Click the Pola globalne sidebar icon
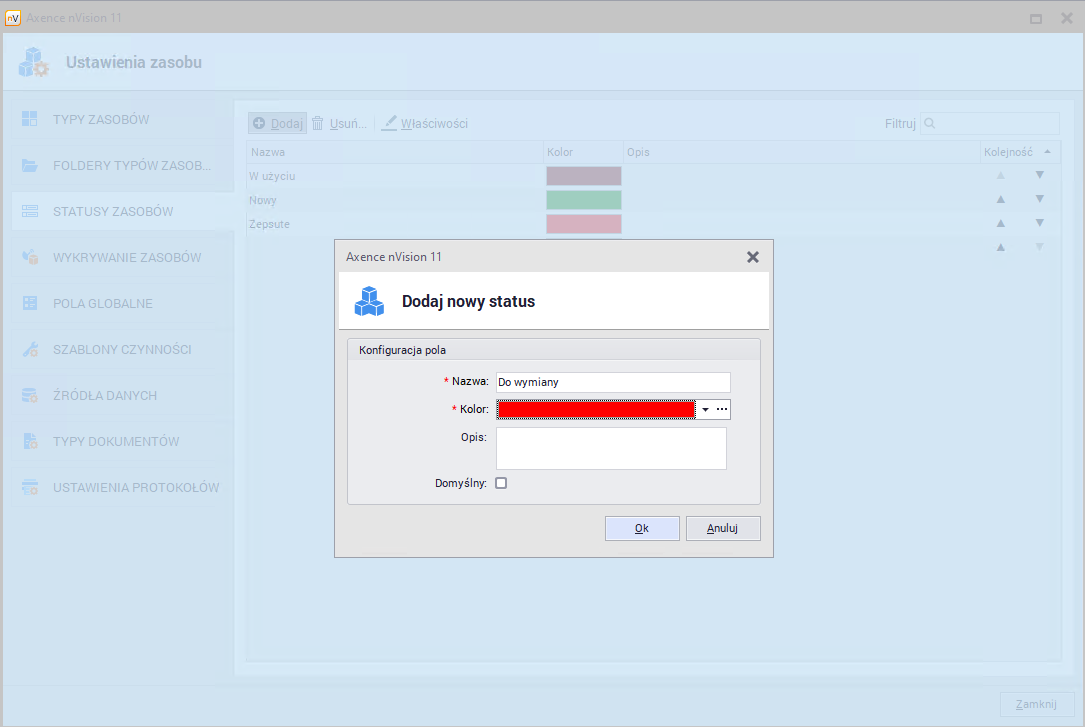This screenshot has width=1085, height=727. (30, 303)
